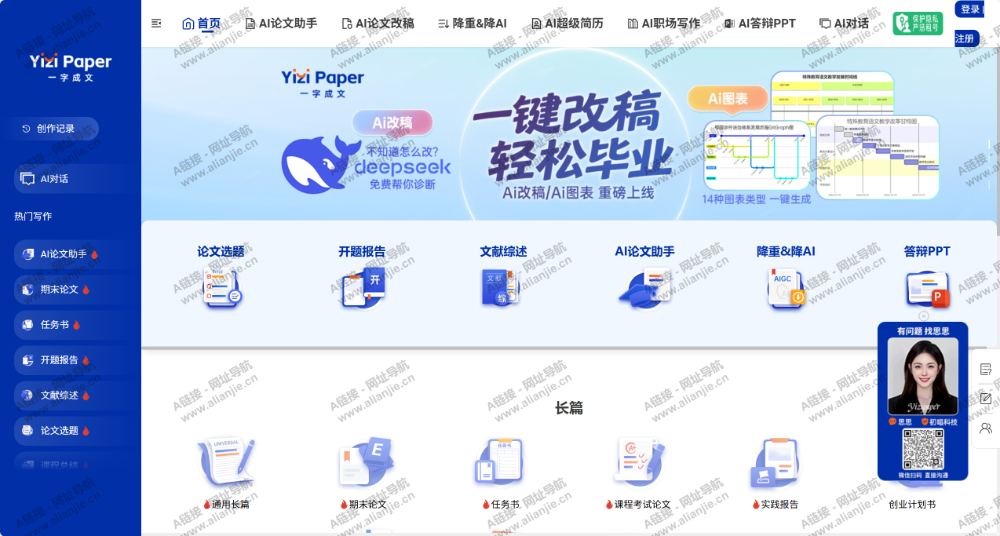The width and height of the screenshot is (1000, 536).
Task: Click the 开题报告 card icon
Action: (x=363, y=288)
